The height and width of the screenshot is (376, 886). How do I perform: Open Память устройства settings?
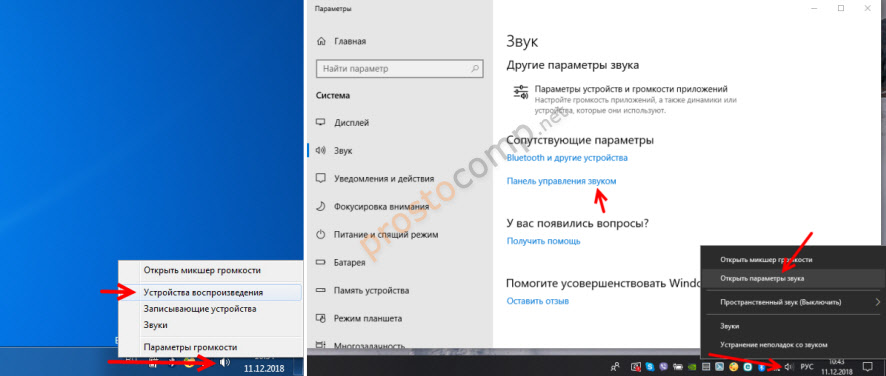point(400,291)
